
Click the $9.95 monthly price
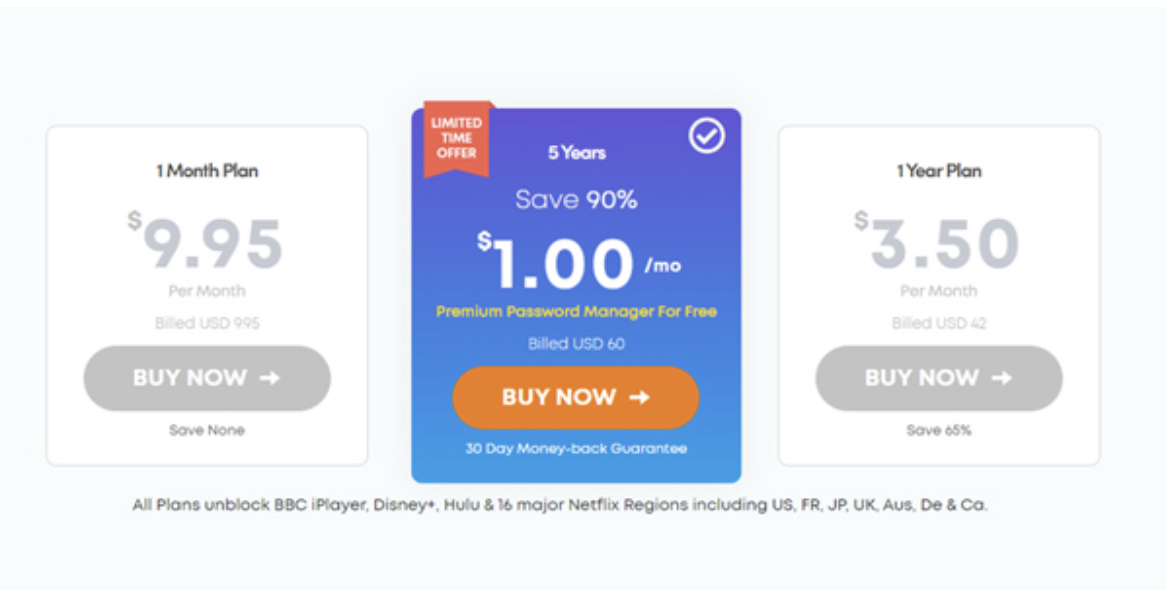(x=207, y=244)
